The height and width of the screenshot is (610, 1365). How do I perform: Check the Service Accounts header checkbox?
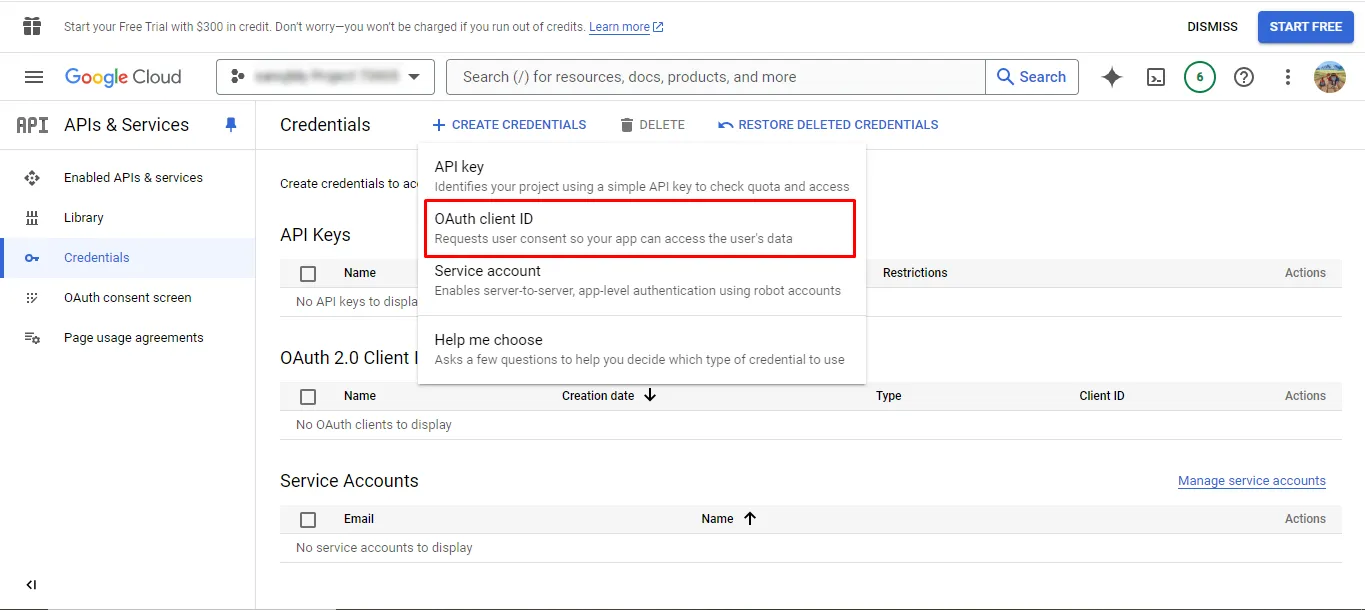[x=308, y=519]
